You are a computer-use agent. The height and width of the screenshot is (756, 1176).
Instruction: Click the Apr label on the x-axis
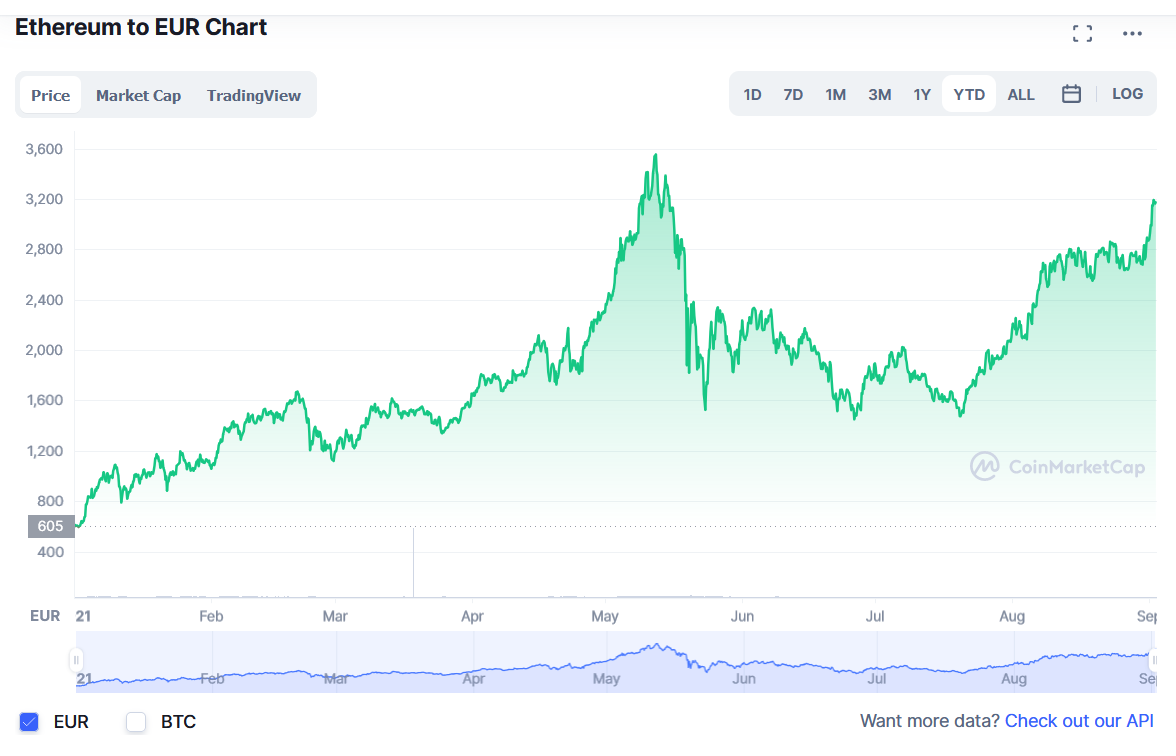pos(472,616)
